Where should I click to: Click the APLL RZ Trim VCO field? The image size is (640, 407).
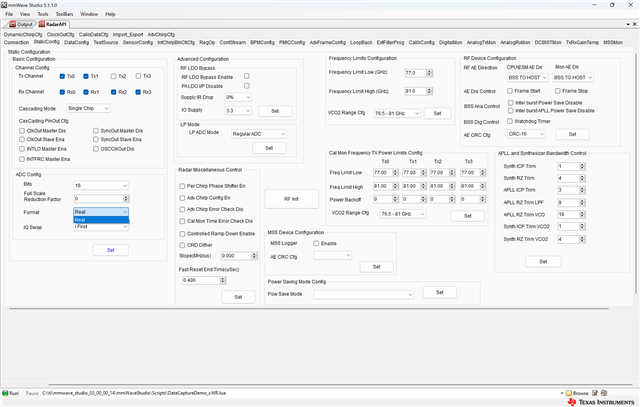(571, 215)
